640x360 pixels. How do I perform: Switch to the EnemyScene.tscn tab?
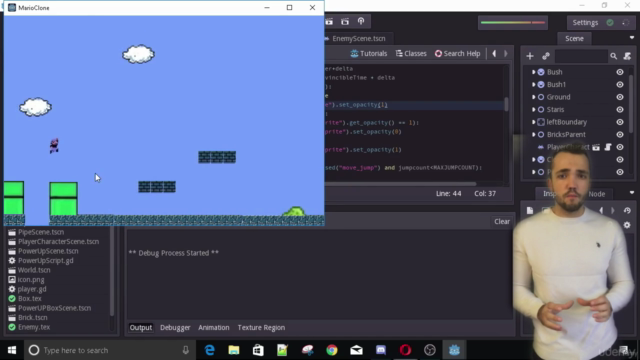click(358, 38)
